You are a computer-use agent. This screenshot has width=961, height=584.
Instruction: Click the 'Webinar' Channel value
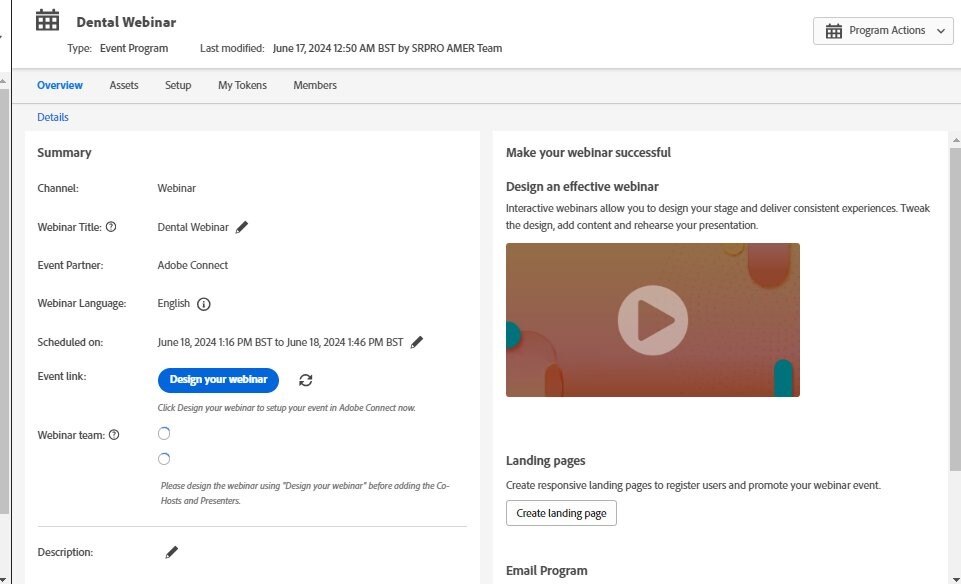(x=177, y=188)
